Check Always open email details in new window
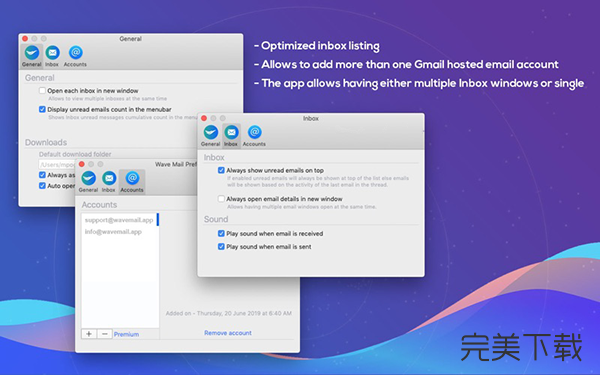The image size is (600, 375). coord(221,199)
